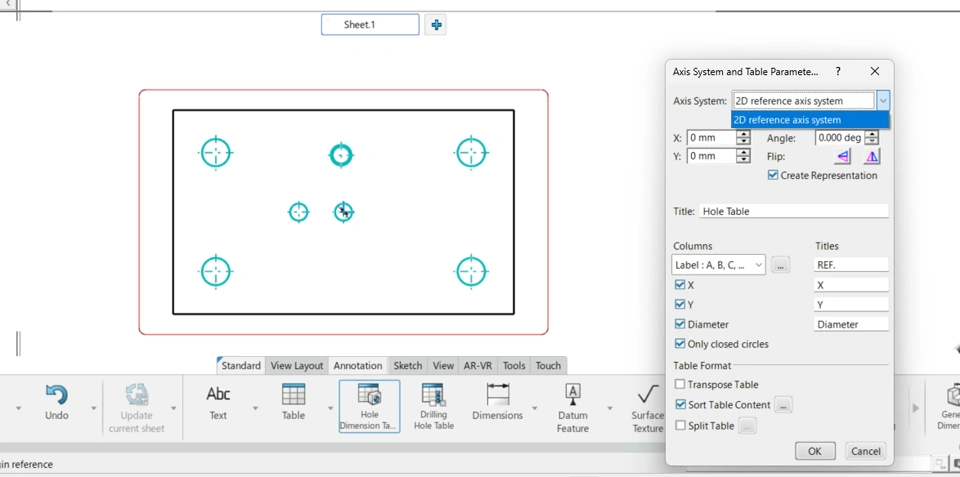Viewport: 960px width, 477px height.
Task: Enable Split Table checkbox
Action: click(680, 425)
